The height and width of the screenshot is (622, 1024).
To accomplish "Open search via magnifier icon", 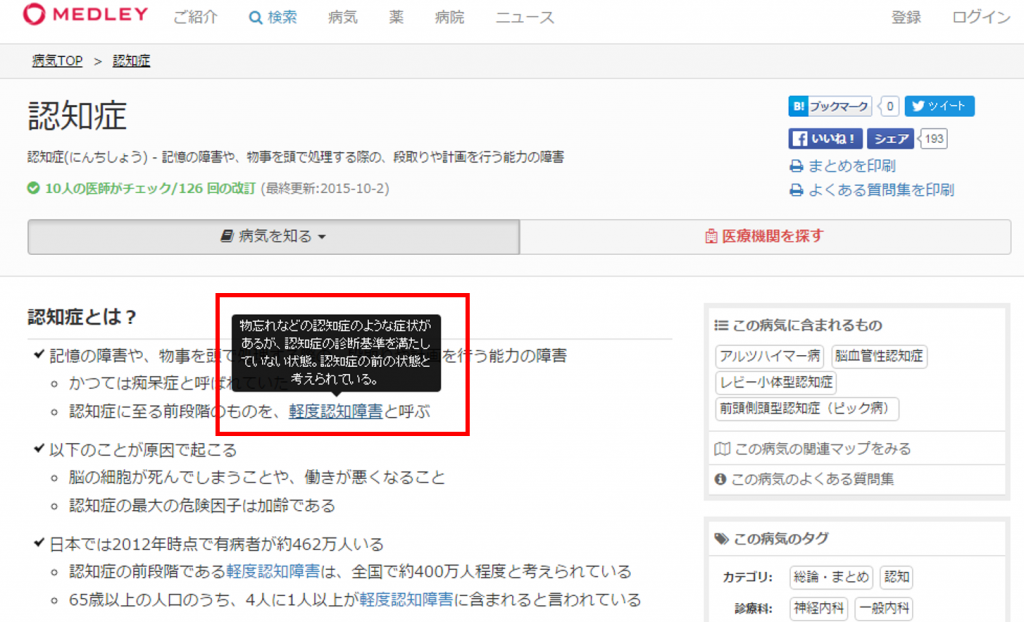I will [x=255, y=18].
